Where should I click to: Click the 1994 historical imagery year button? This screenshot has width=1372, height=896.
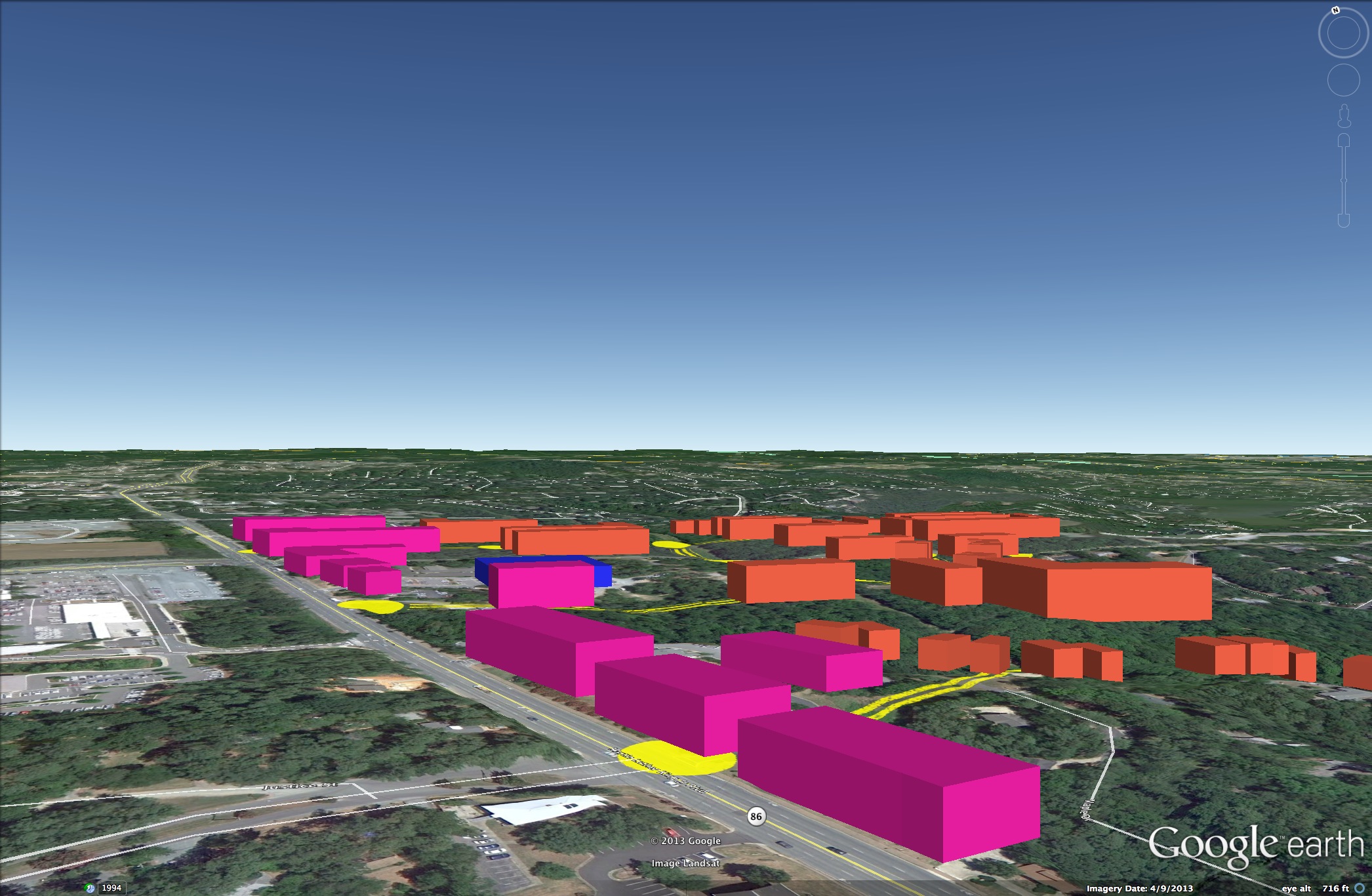coord(111,888)
